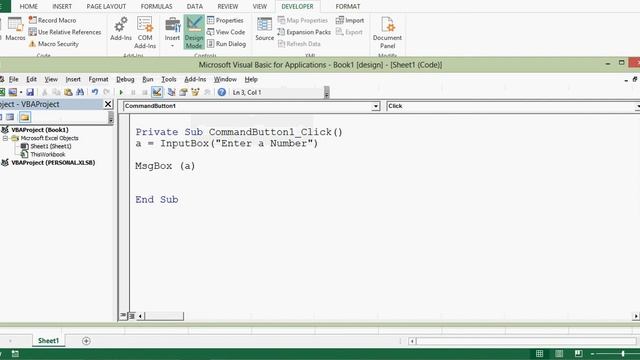Open the Insert controls dropdown
The width and height of the screenshot is (640, 360).
point(172,32)
